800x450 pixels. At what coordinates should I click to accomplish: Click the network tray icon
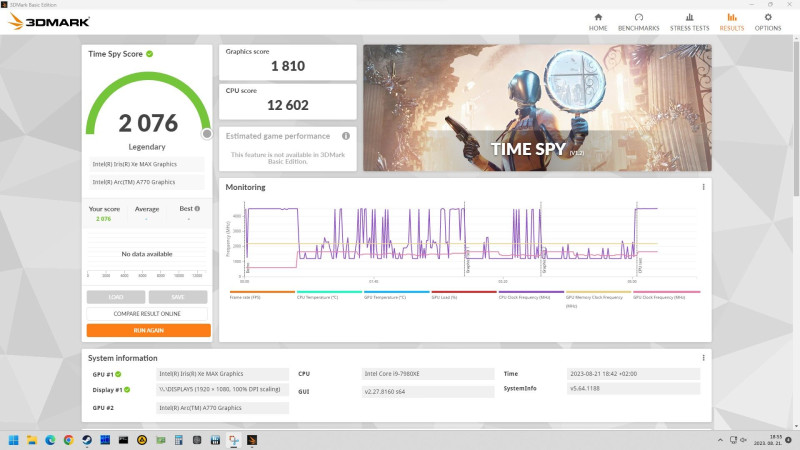733,440
